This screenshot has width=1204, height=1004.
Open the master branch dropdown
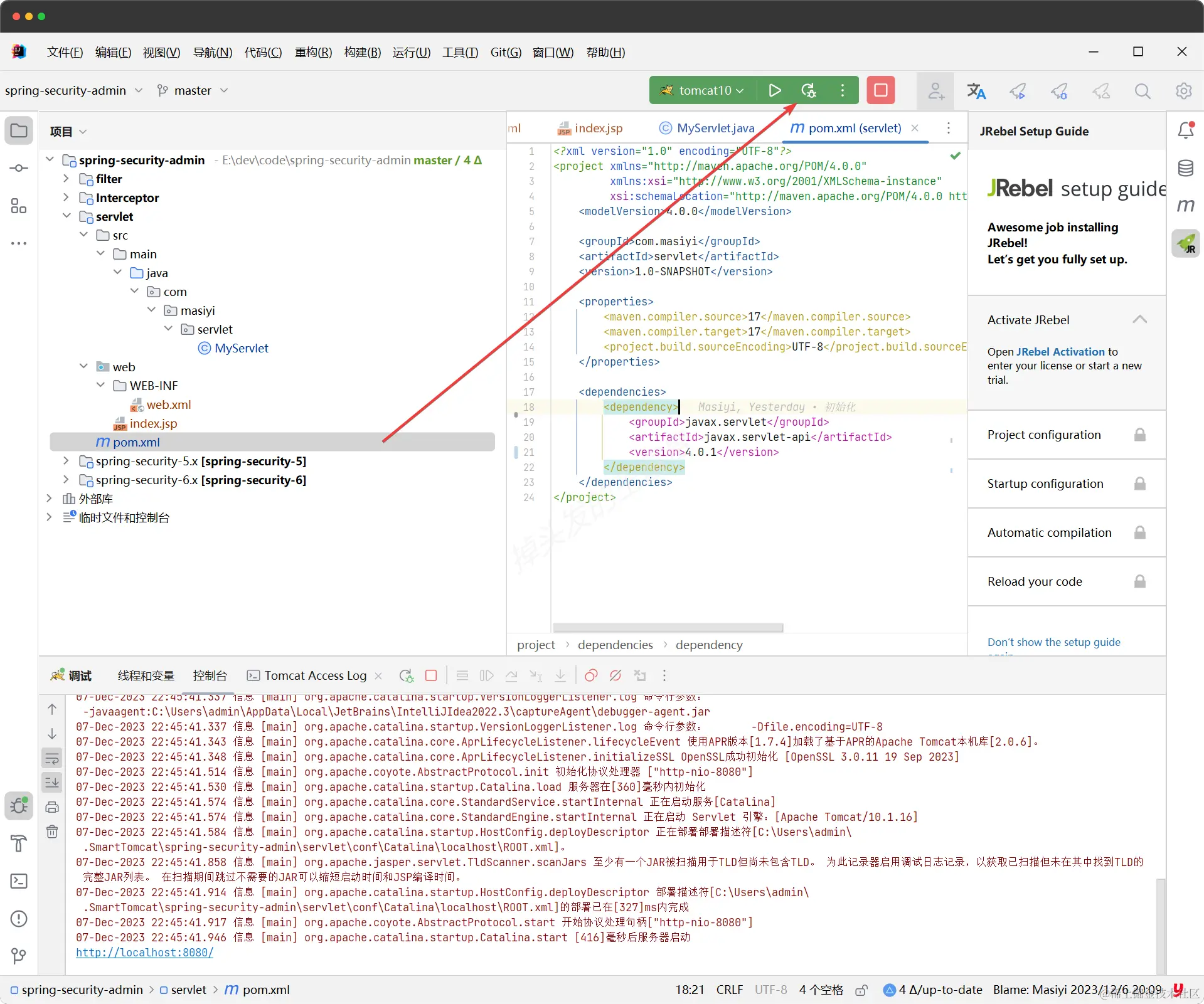192,90
